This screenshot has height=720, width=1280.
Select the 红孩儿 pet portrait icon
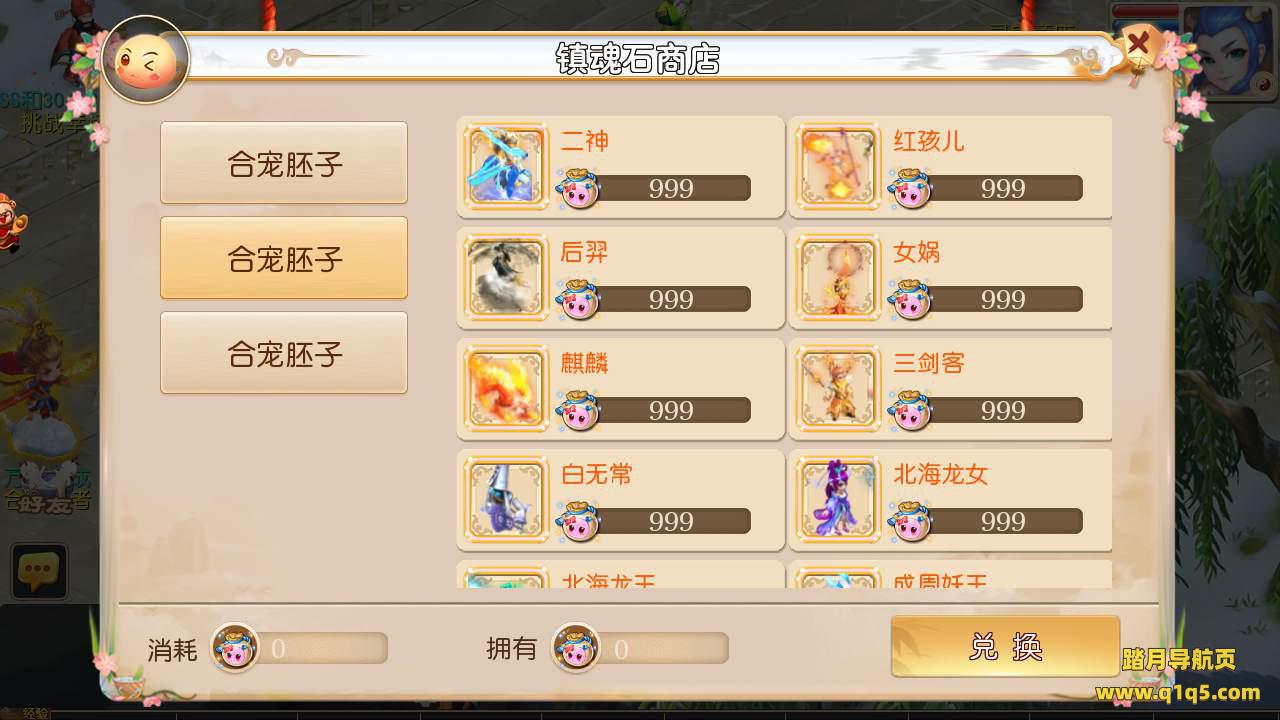[x=839, y=166]
